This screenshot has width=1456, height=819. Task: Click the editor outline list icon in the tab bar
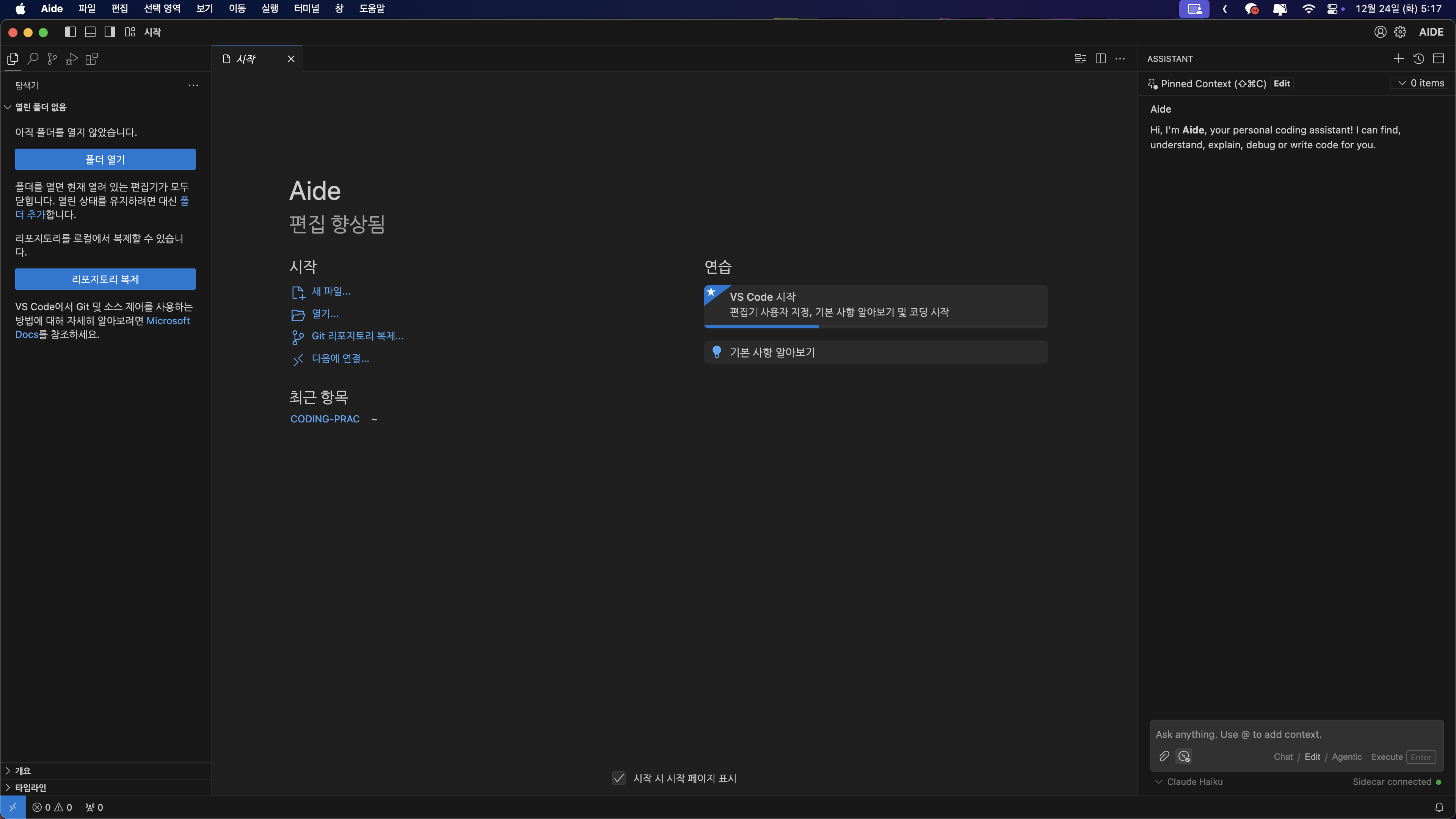pyautogui.click(x=1080, y=59)
